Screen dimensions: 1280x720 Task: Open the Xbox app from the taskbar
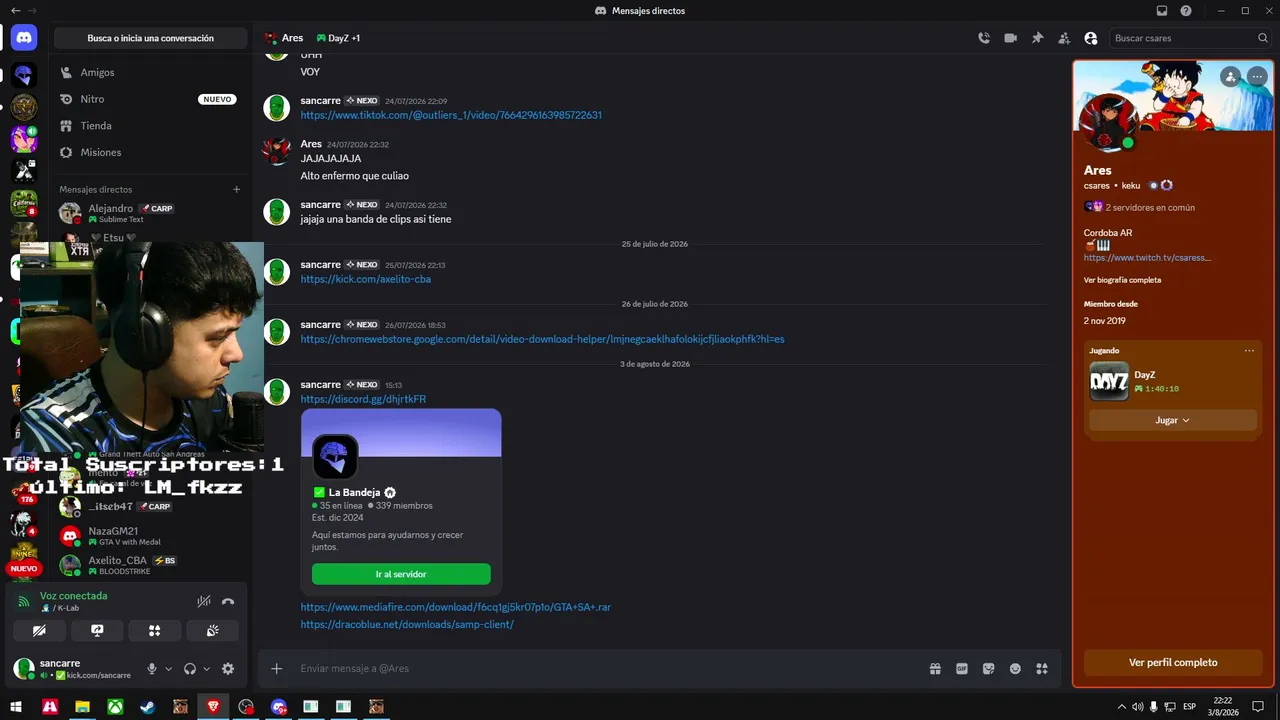pyautogui.click(x=115, y=706)
